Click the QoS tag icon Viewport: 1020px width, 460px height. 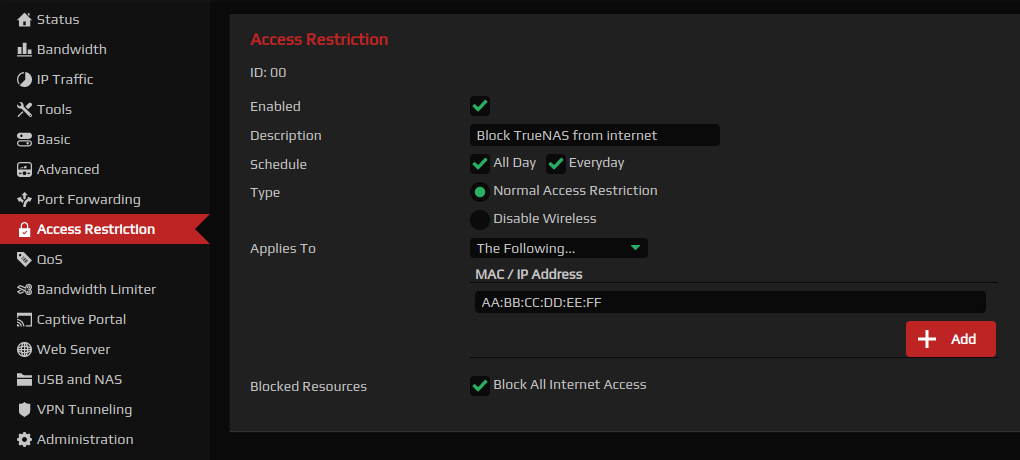[24, 260]
